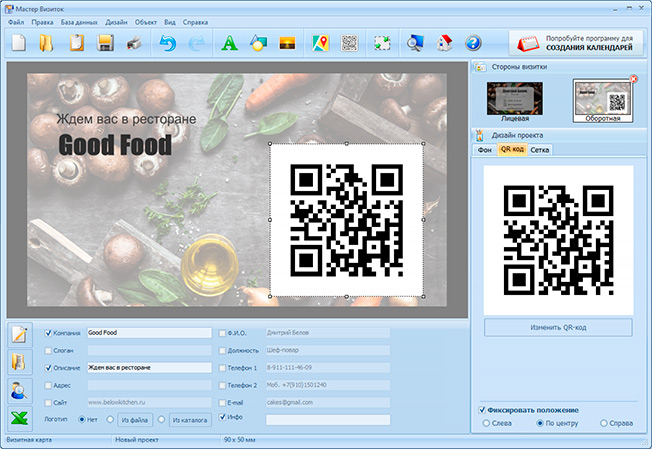Click the Описание text field
Image resolution: width=652 pixels, height=449 pixels.
click(149, 368)
